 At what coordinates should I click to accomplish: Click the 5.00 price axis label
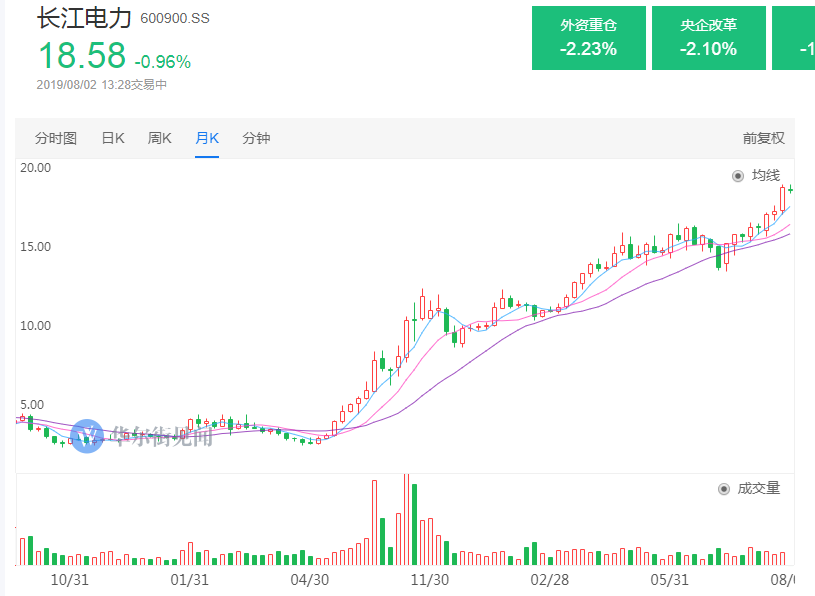coord(32,405)
